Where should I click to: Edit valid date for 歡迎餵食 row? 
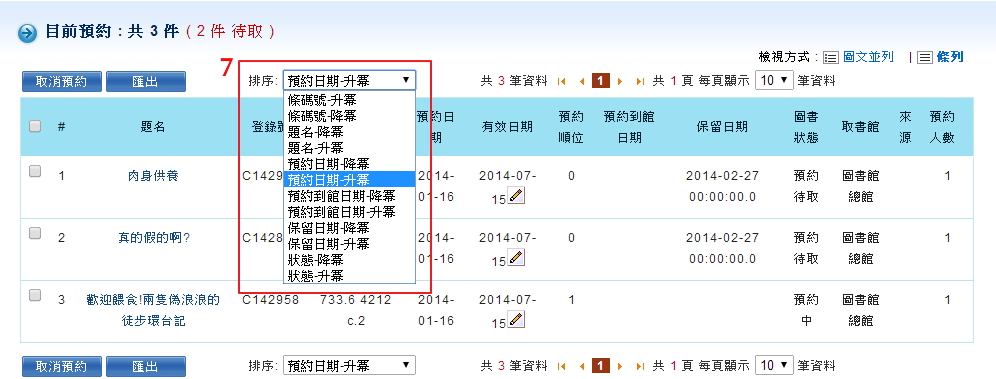coord(517,319)
